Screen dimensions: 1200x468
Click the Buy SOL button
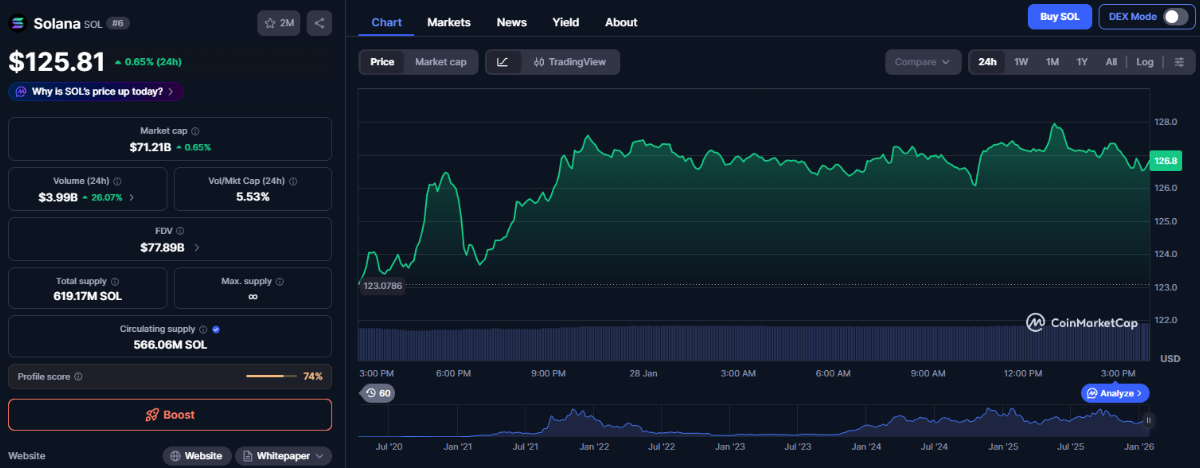coord(1059,17)
